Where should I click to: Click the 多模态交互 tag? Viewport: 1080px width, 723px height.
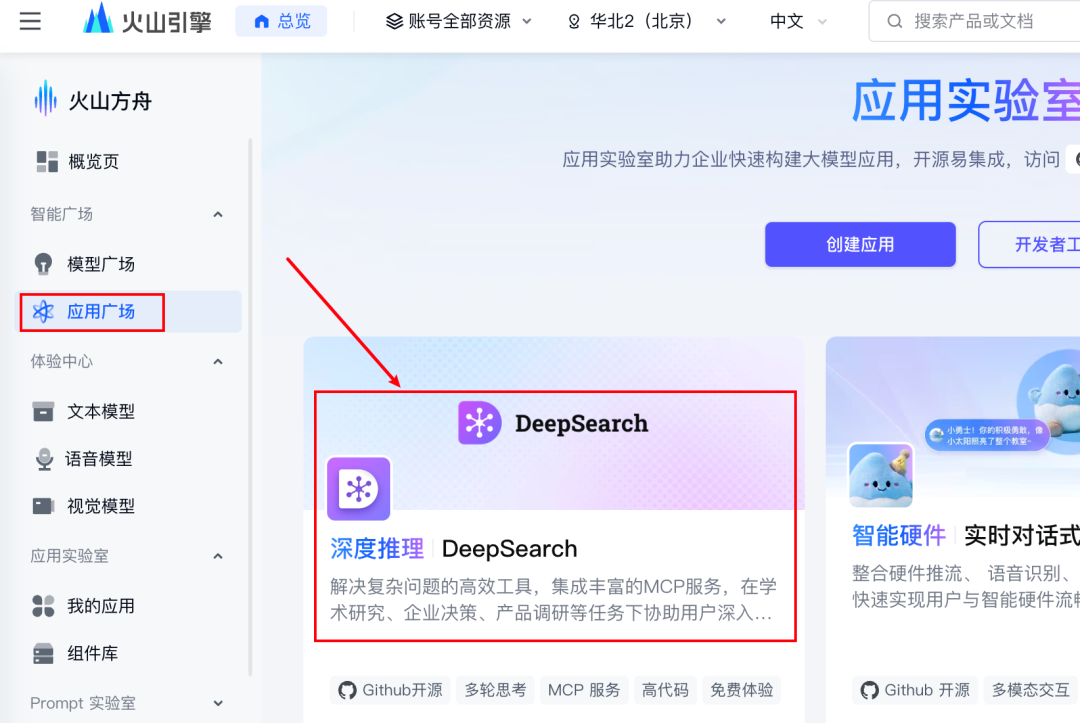[1030, 690]
